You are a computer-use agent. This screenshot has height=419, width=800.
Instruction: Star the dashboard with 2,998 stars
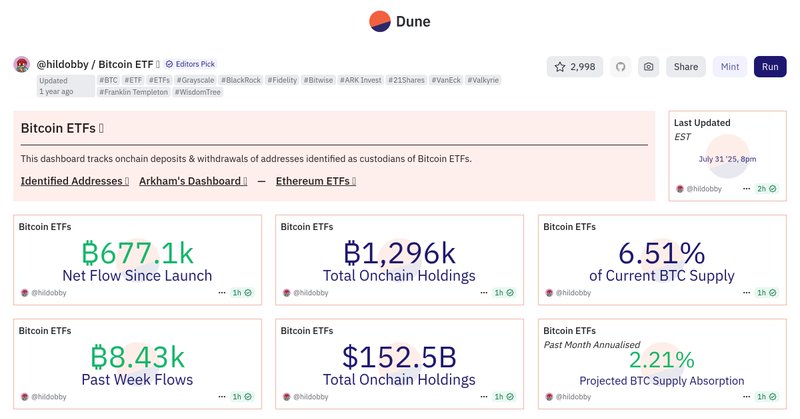coord(575,67)
